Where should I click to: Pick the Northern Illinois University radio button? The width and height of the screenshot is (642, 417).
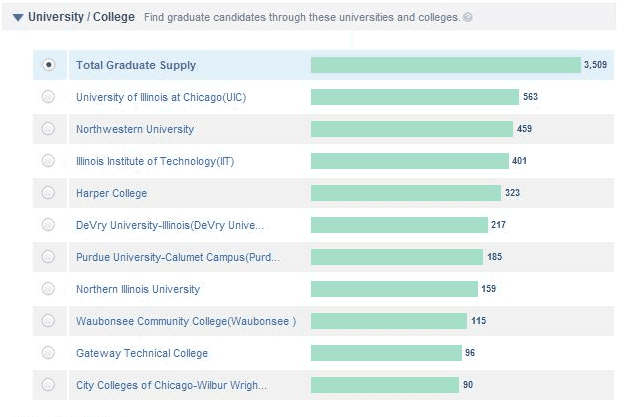[48, 289]
